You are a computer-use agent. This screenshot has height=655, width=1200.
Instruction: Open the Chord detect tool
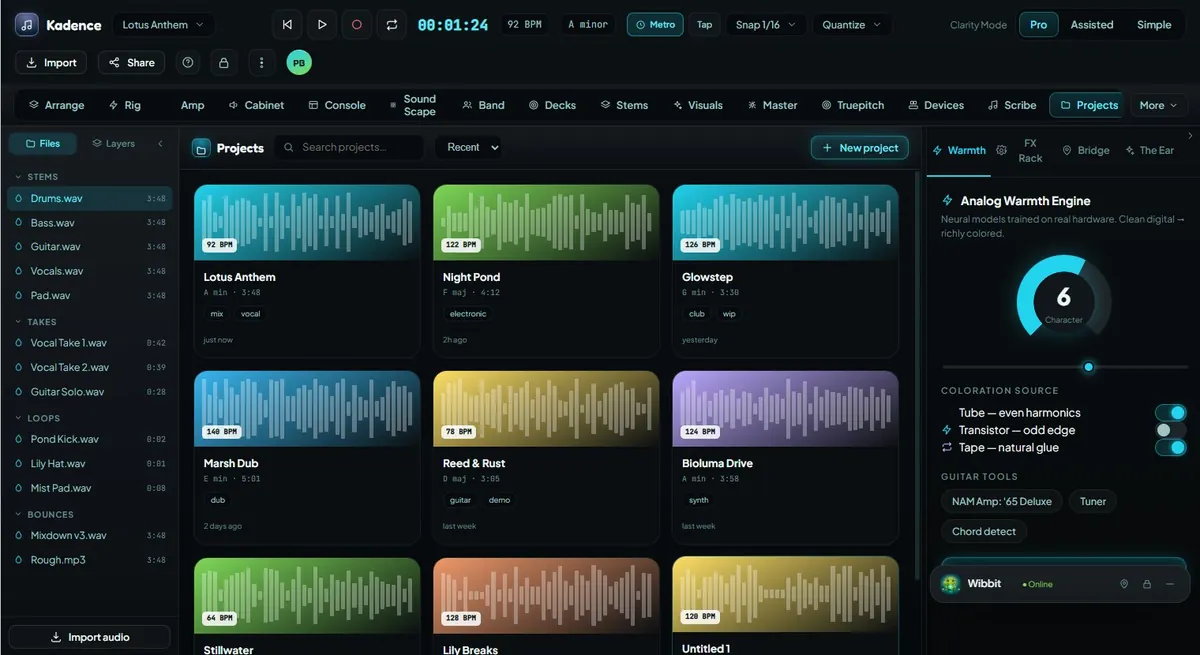click(x=983, y=531)
